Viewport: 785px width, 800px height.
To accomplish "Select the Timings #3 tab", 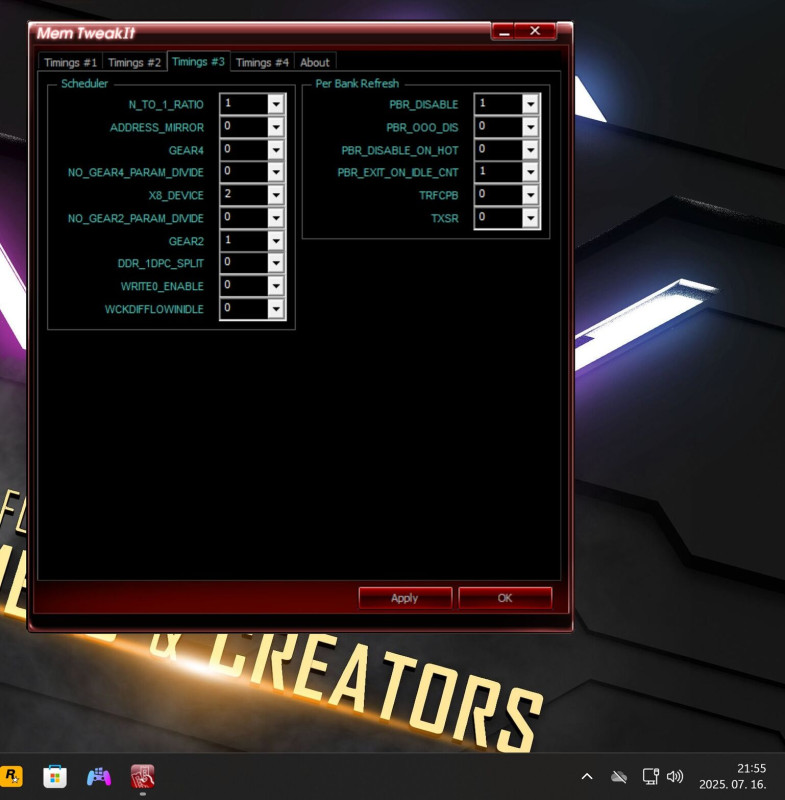I will pos(198,62).
